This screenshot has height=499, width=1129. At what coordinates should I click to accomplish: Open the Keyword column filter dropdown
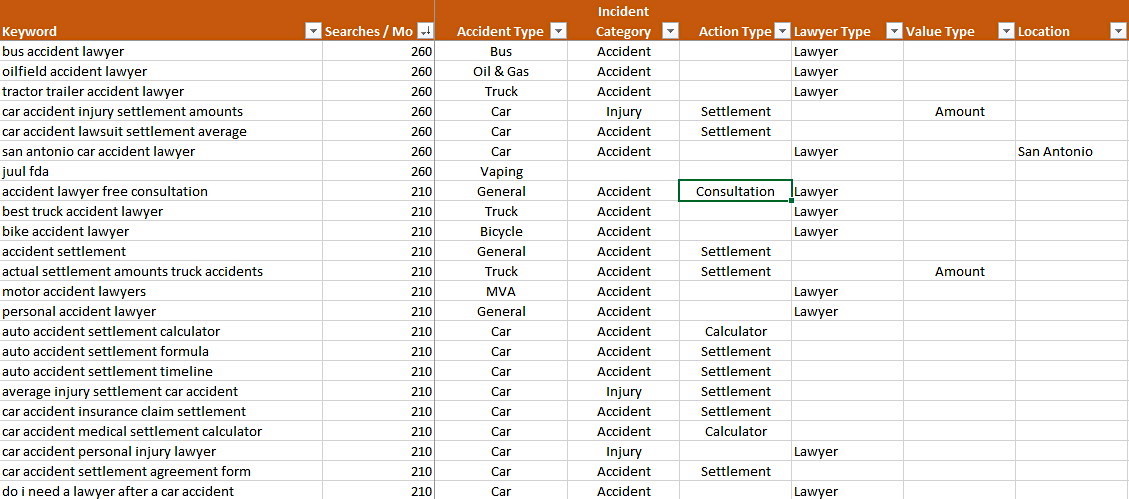312,31
